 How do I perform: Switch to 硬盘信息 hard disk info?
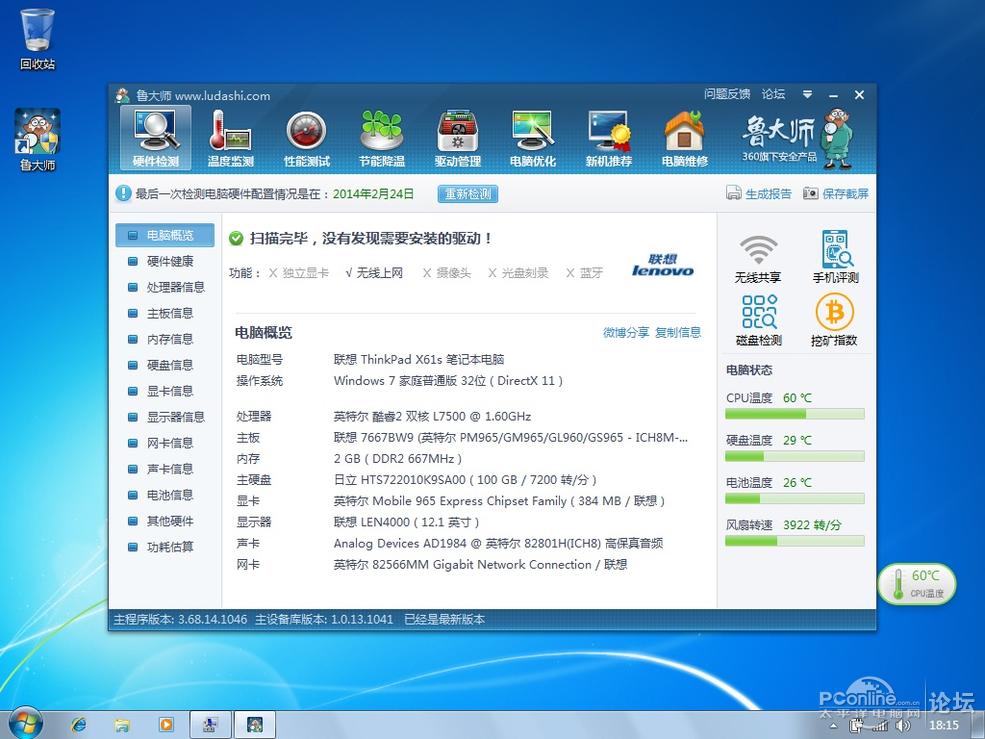pyautogui.click(x=165, y=365)
